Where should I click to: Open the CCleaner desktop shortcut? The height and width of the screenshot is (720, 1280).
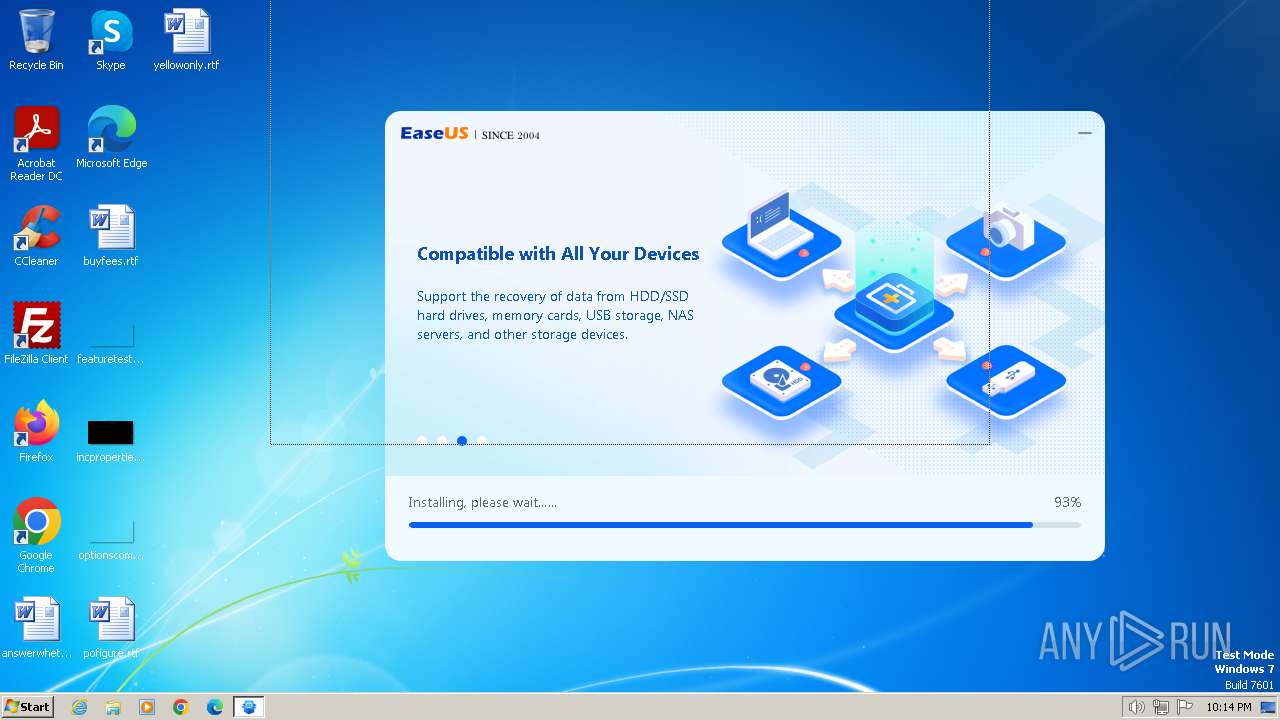point(36,236)
